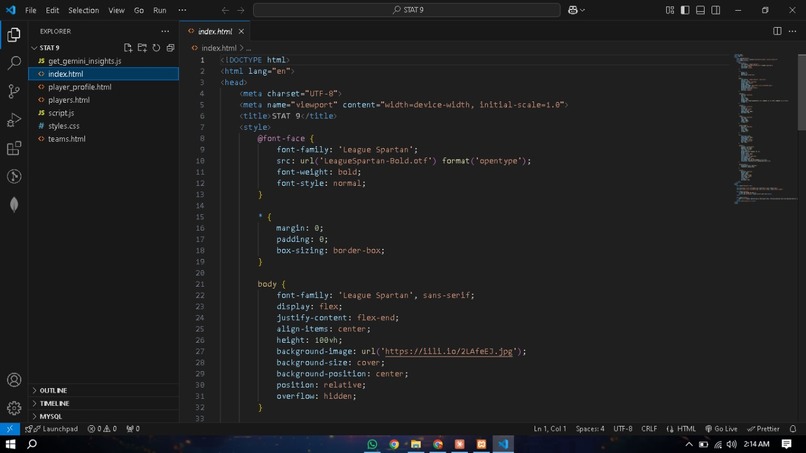Screen dimensions: 806x453
Task: Expand the Outline section
Action: (53, 391)
